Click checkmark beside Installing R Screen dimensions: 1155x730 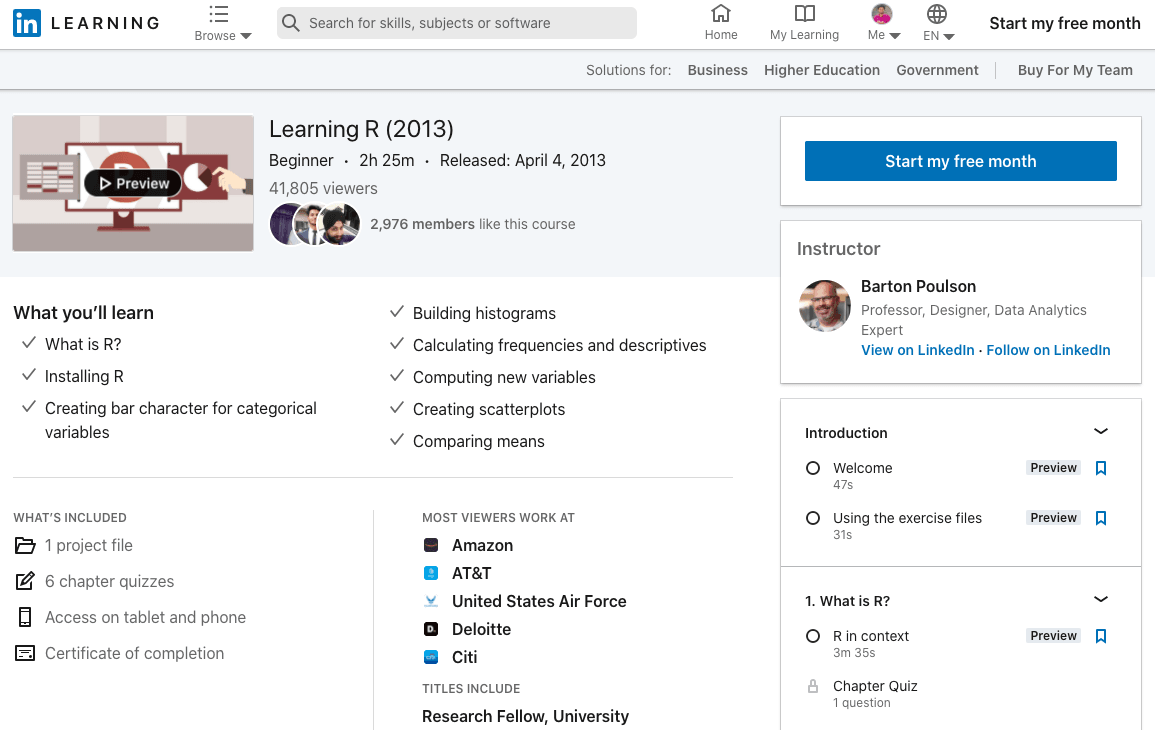point(29,374)
